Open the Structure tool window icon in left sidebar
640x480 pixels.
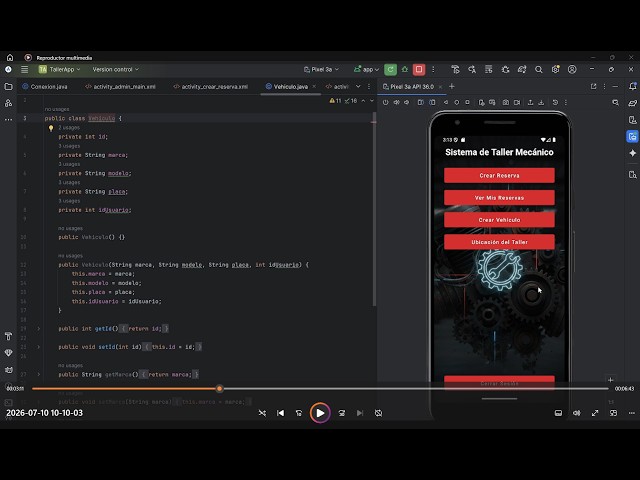pyautogui.click(x=8, y=103)
